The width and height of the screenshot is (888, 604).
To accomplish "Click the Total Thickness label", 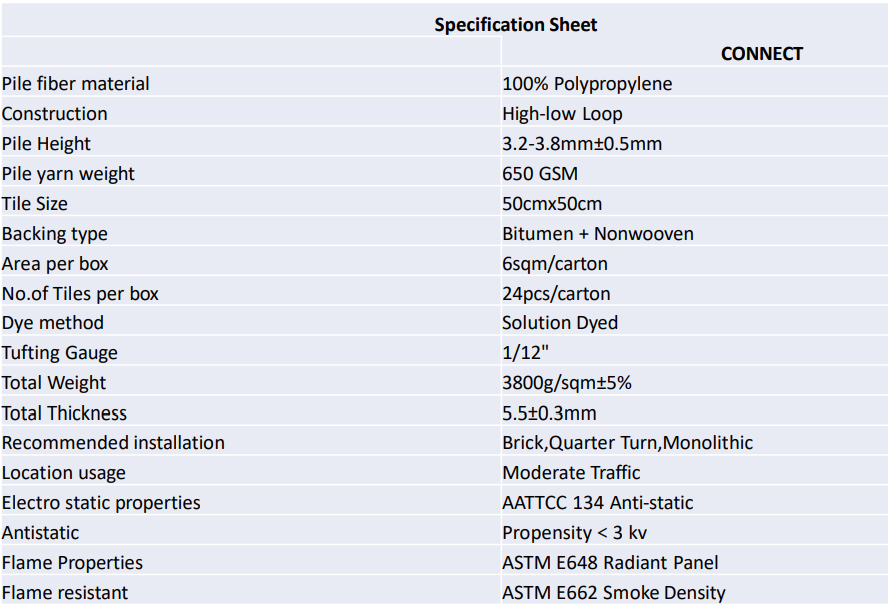I will [64, 413].
